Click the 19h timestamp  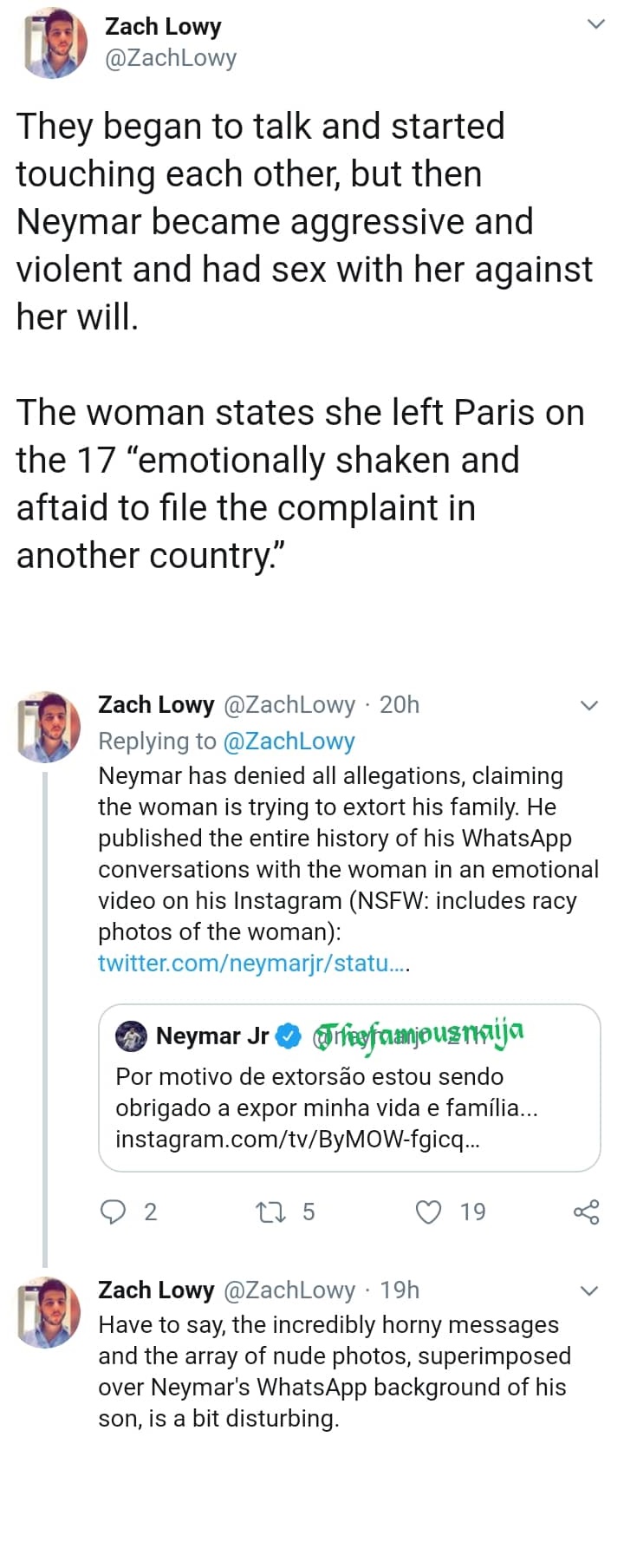[400, 1290]
